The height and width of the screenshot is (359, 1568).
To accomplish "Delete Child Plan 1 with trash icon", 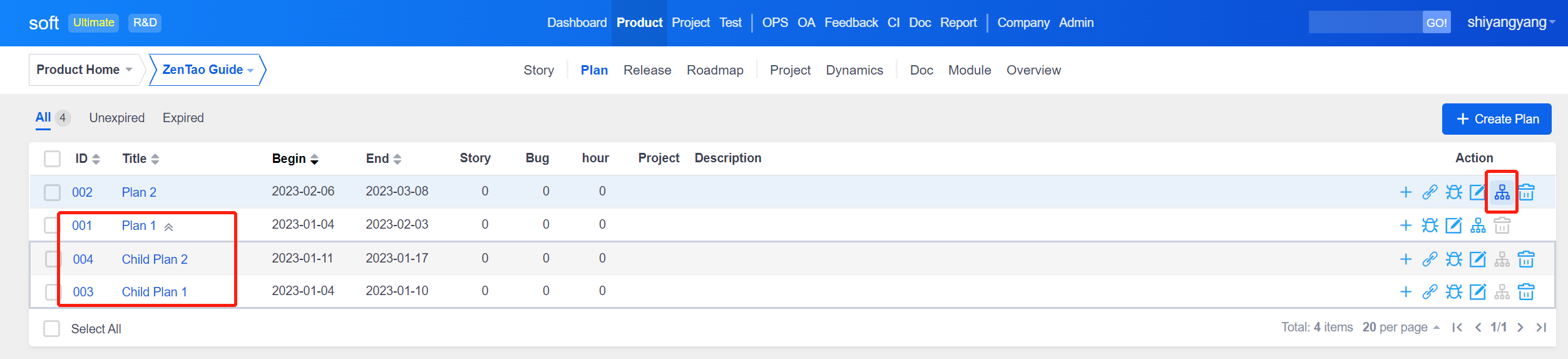I will [x=1526, y=292].
